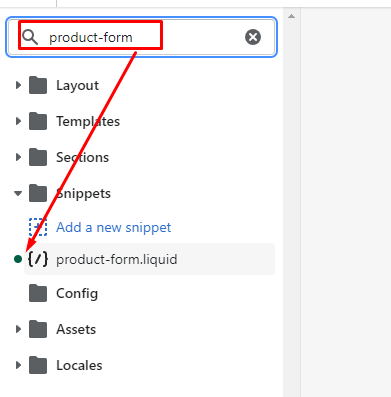This screenshot has width=391, height=397.
Task: Clear the product-form search text
Action: [x=253, y=37]
